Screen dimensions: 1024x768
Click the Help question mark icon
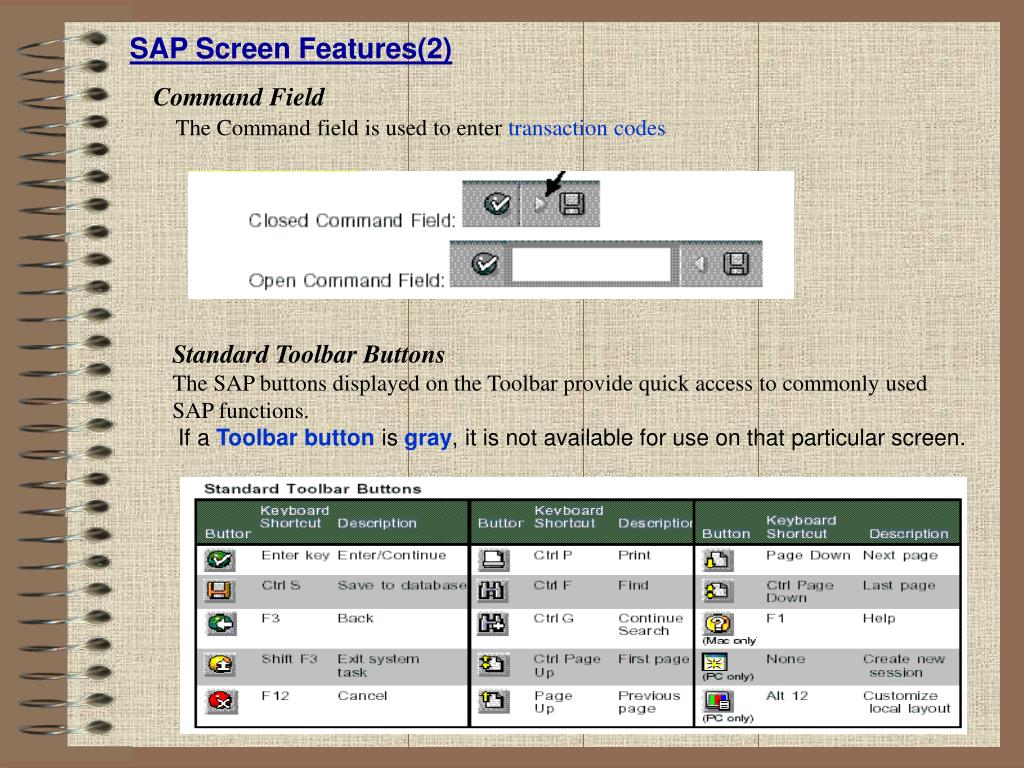point(718,624)
